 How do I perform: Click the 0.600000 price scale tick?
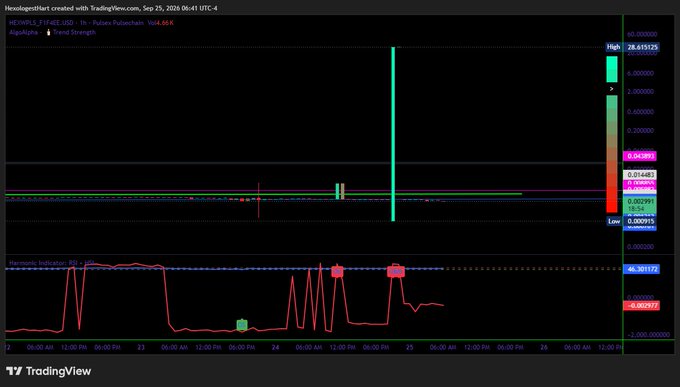click(640, 112)
